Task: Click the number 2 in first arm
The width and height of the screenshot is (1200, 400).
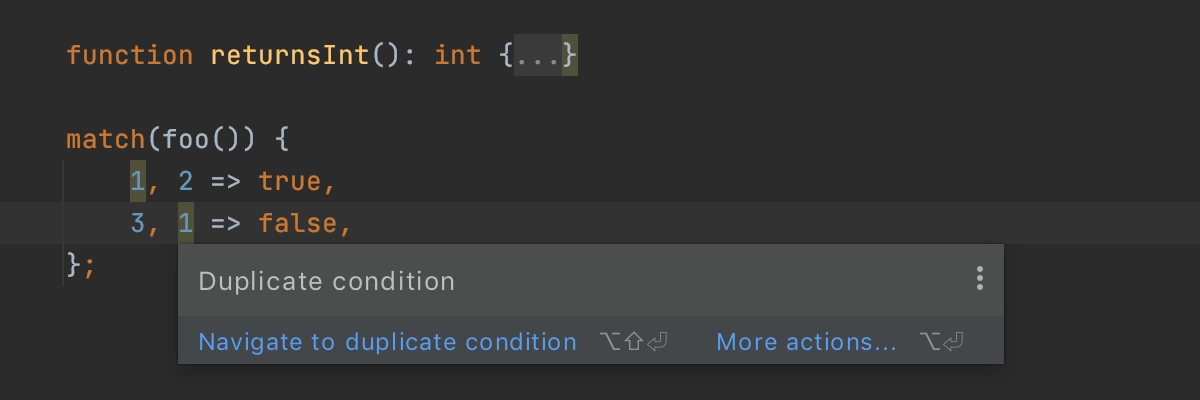Action: click(186, 181)
